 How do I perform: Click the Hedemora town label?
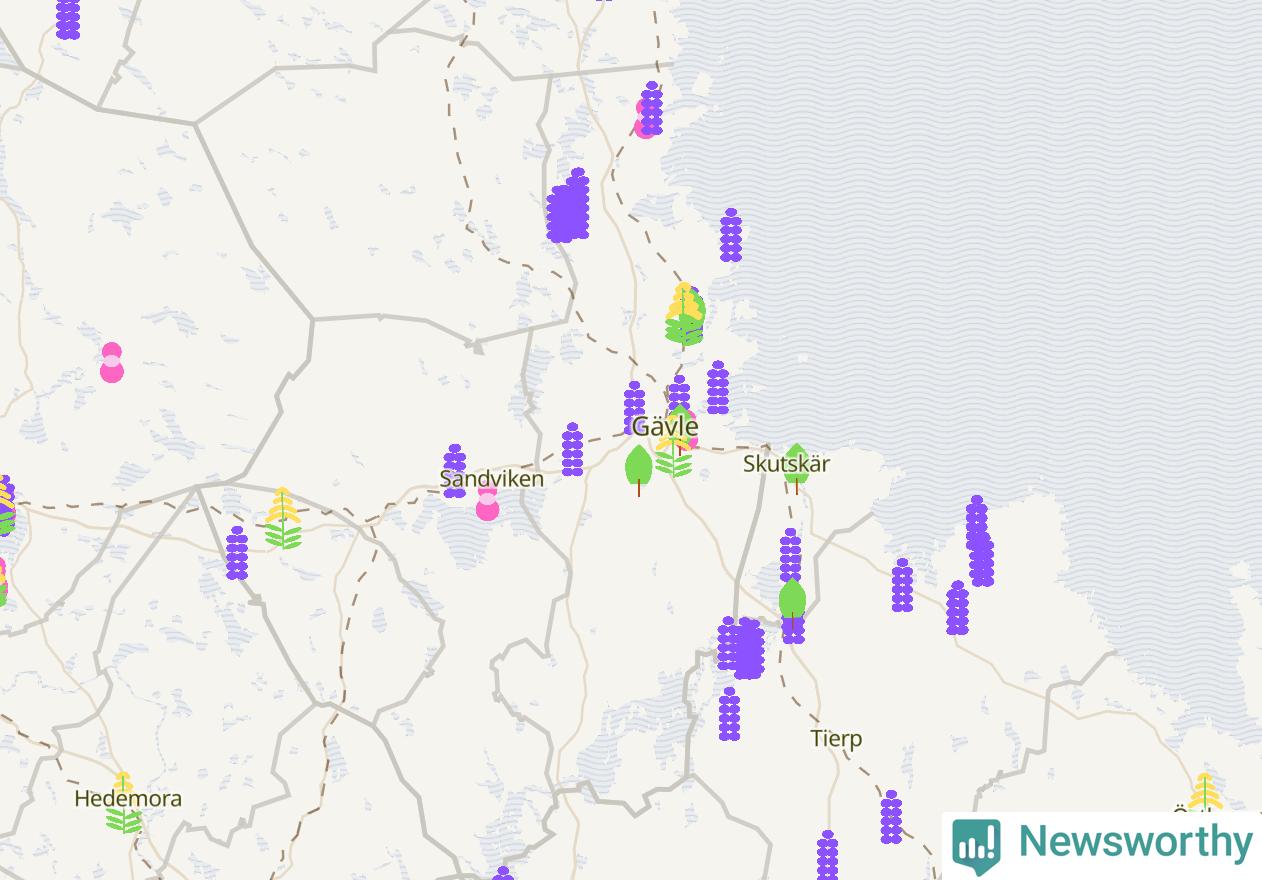(x=128, y=798)
